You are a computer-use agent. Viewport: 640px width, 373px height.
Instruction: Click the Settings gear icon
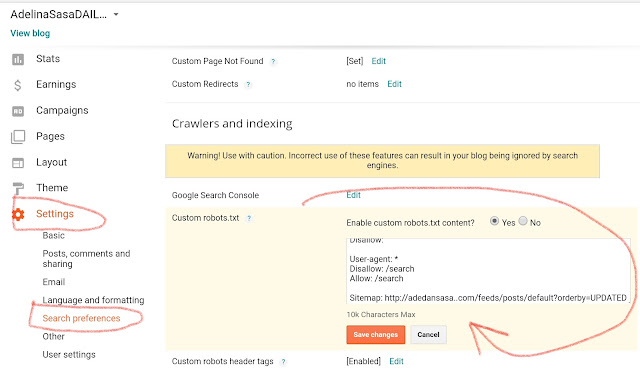tap(18, 214)
